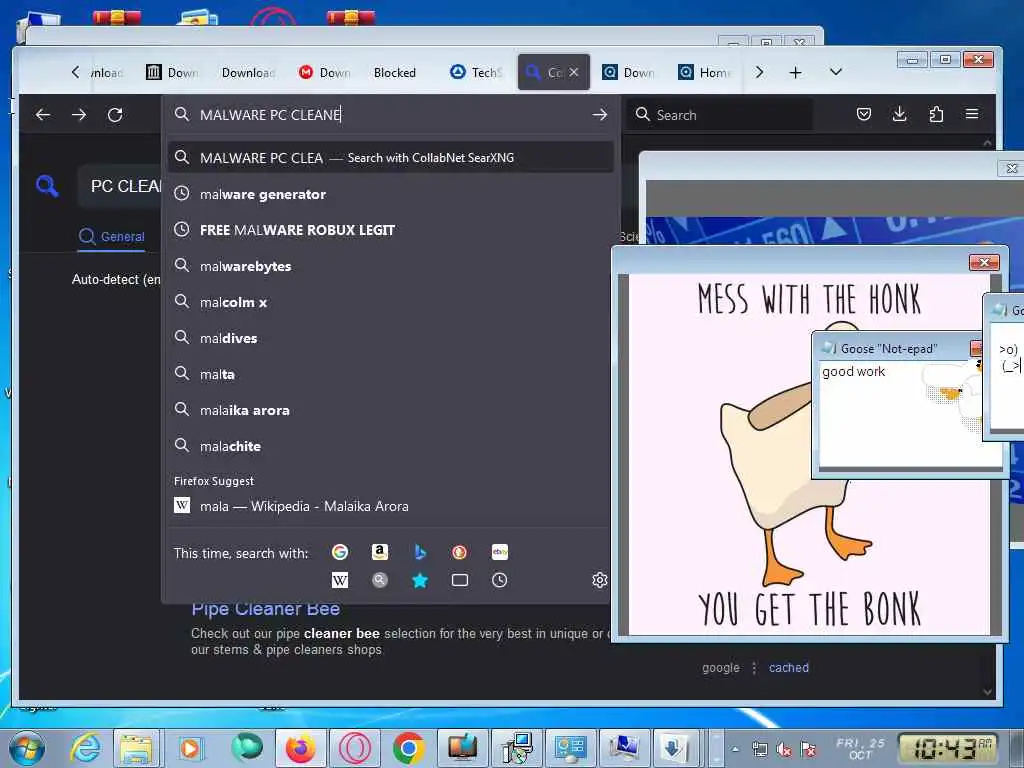Select the 'malwarebytes' suggestion

391,266
